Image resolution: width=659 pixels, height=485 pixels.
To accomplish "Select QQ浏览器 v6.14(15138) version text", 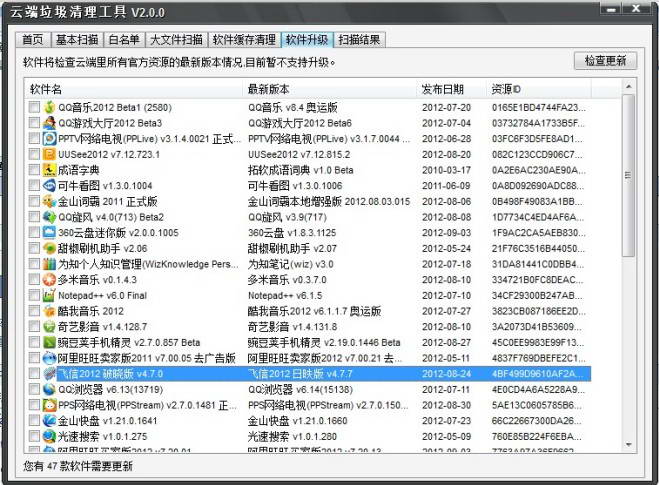I will tap(300, 390).
